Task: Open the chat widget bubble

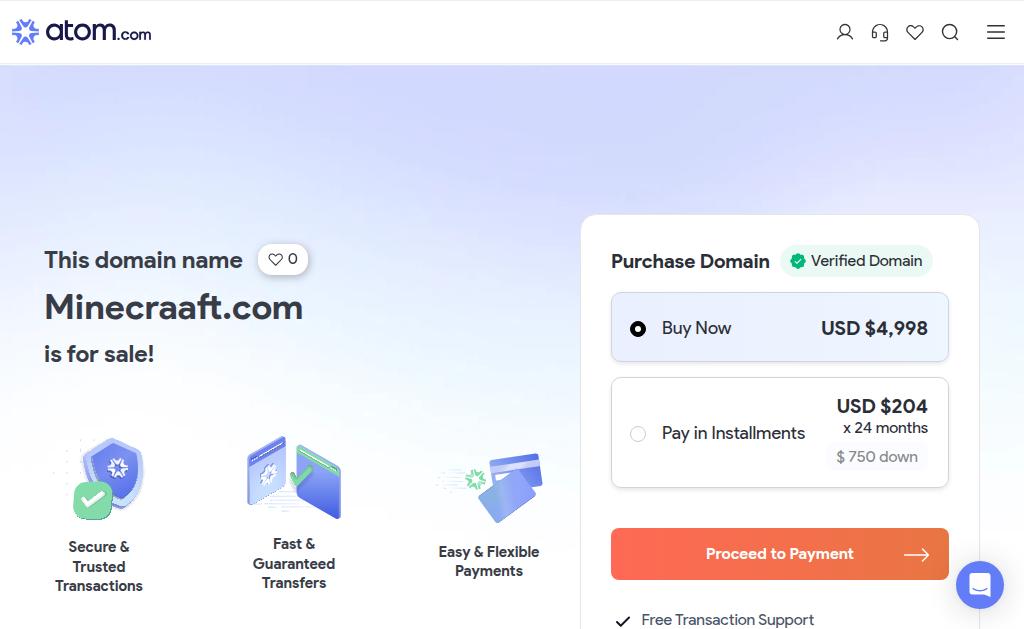Action: (x=980, y=585)
